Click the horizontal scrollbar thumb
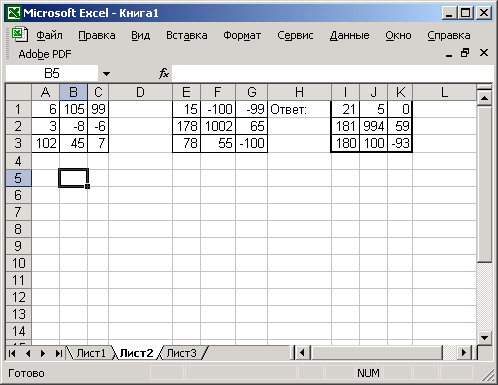The height and width of the screenshot is (385, 498). click(x=376, y=353)
